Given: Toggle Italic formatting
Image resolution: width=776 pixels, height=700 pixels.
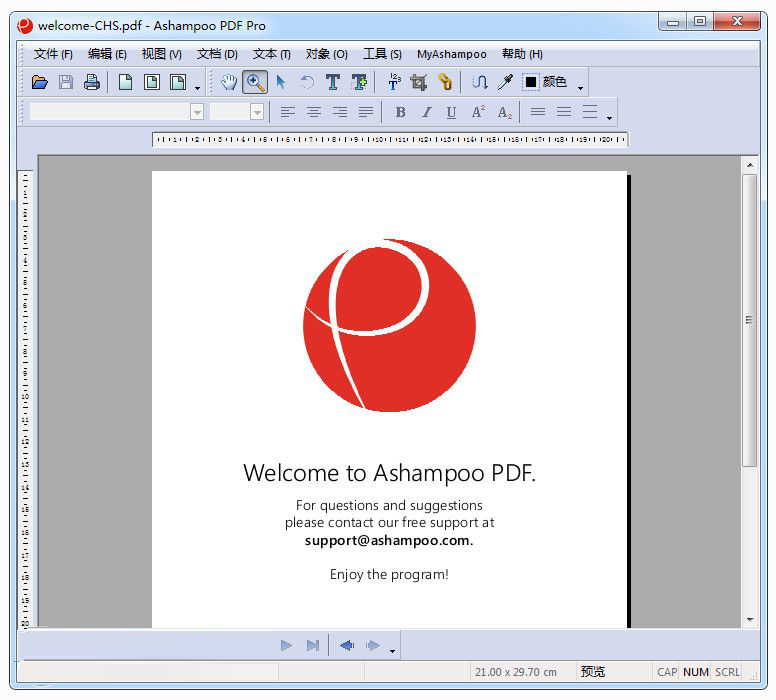Looking at the screenshot, I should coord(426,112).
